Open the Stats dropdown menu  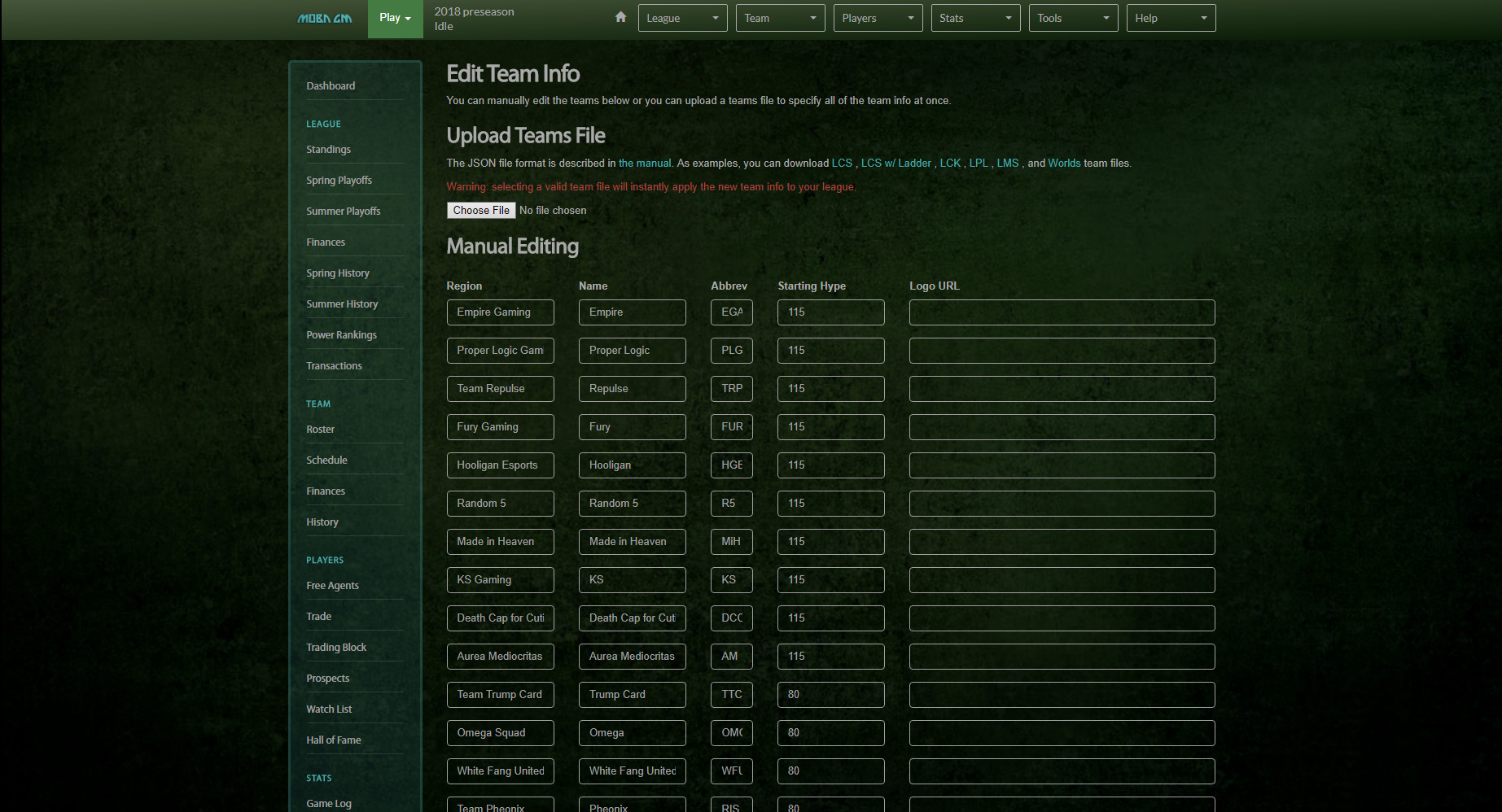pos(974,17)
